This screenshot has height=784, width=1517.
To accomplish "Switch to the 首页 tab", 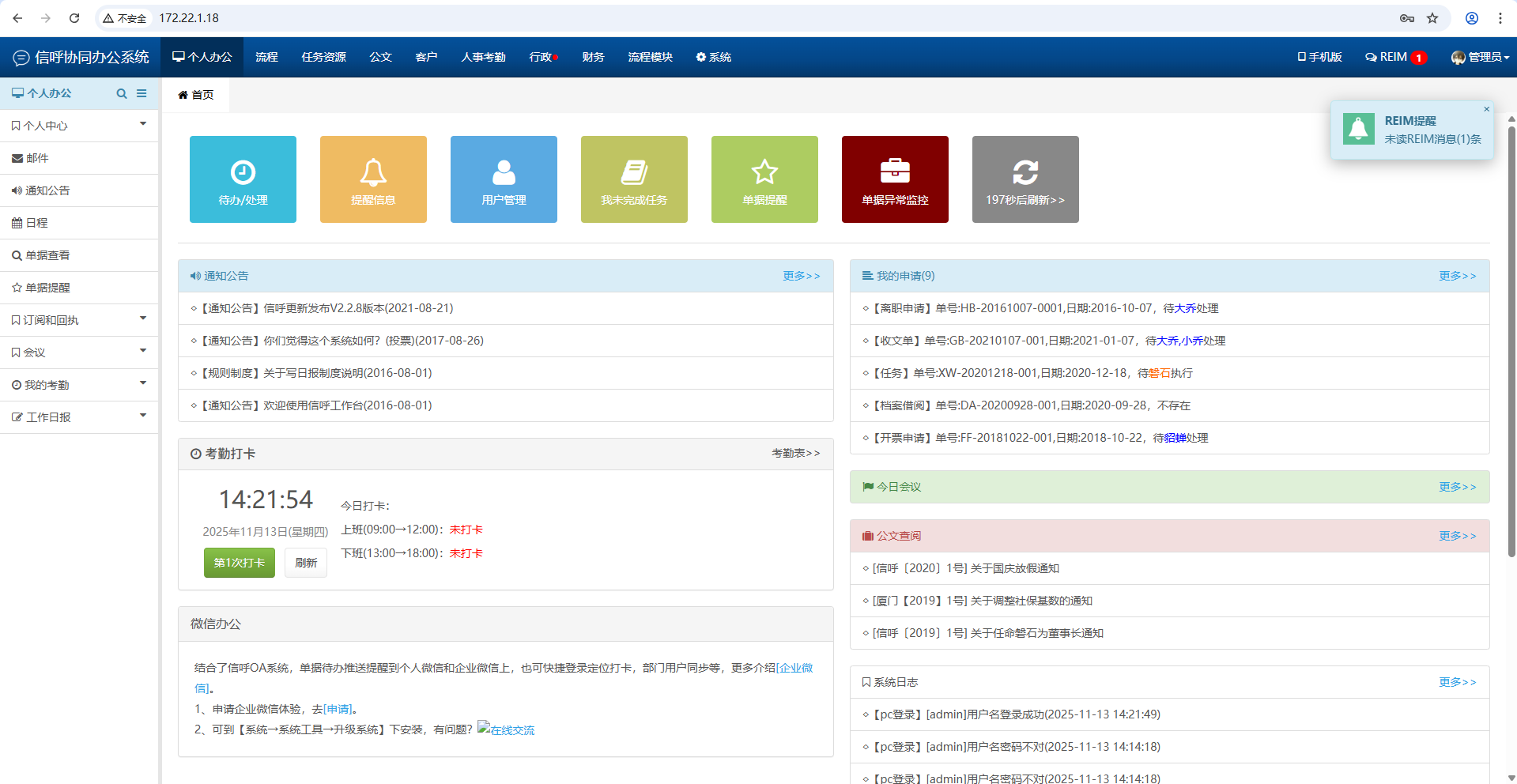I will point(196,95).
